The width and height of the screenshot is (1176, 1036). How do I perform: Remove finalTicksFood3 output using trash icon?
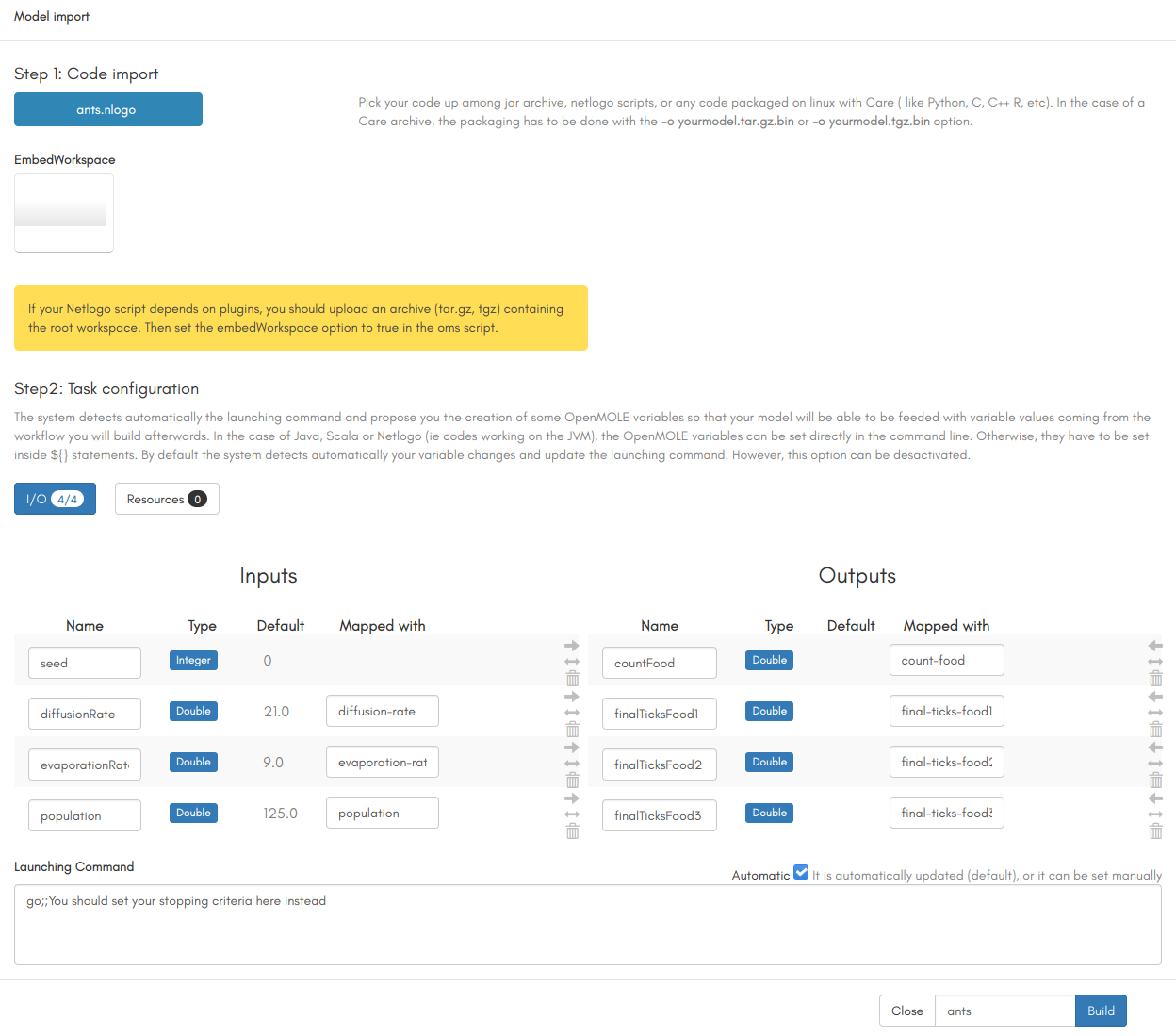click(x=1156, y=831)
